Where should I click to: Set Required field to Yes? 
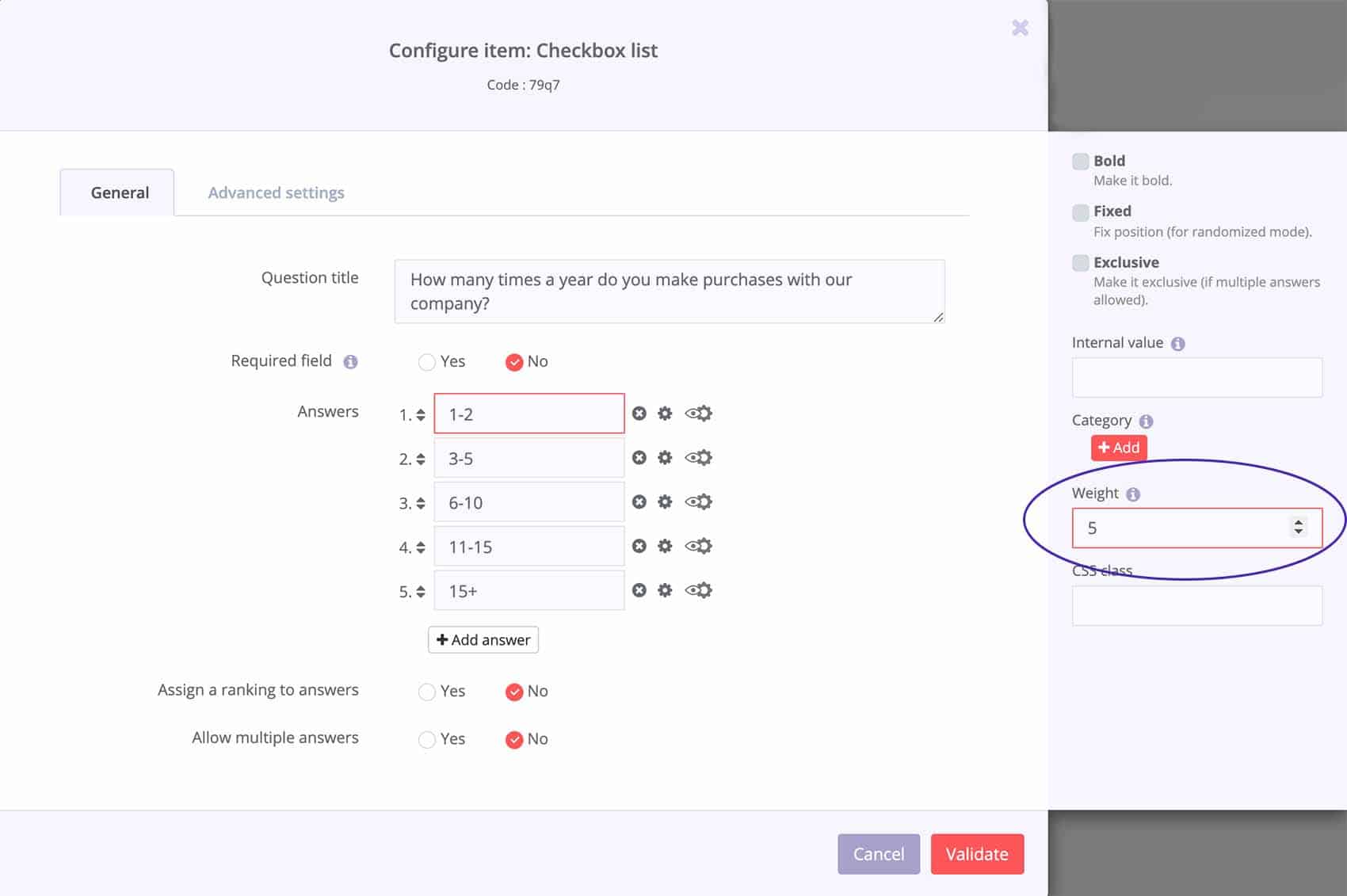point(427,362)
